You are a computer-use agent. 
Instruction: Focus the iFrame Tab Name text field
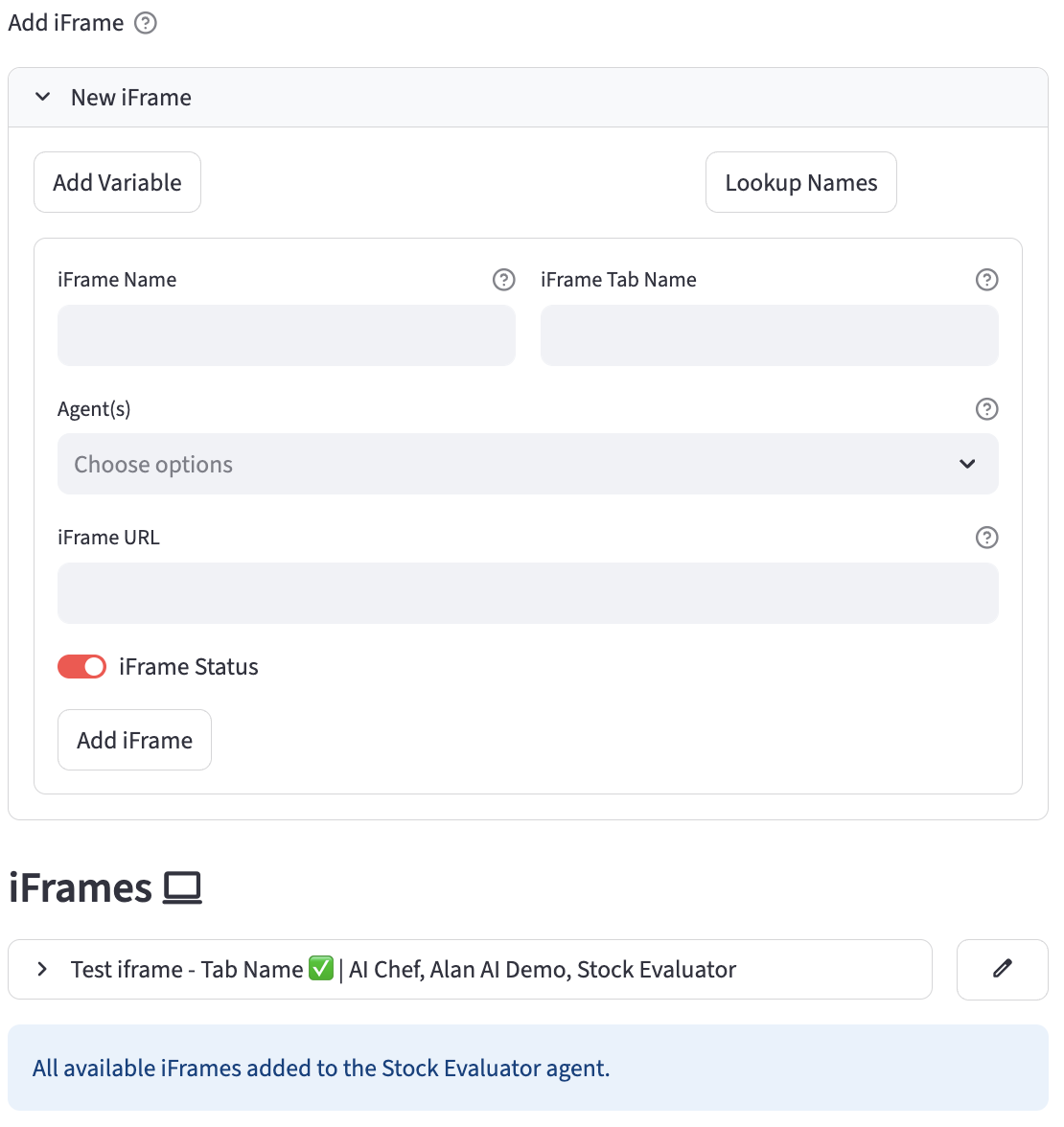click(x=769, y=335)
